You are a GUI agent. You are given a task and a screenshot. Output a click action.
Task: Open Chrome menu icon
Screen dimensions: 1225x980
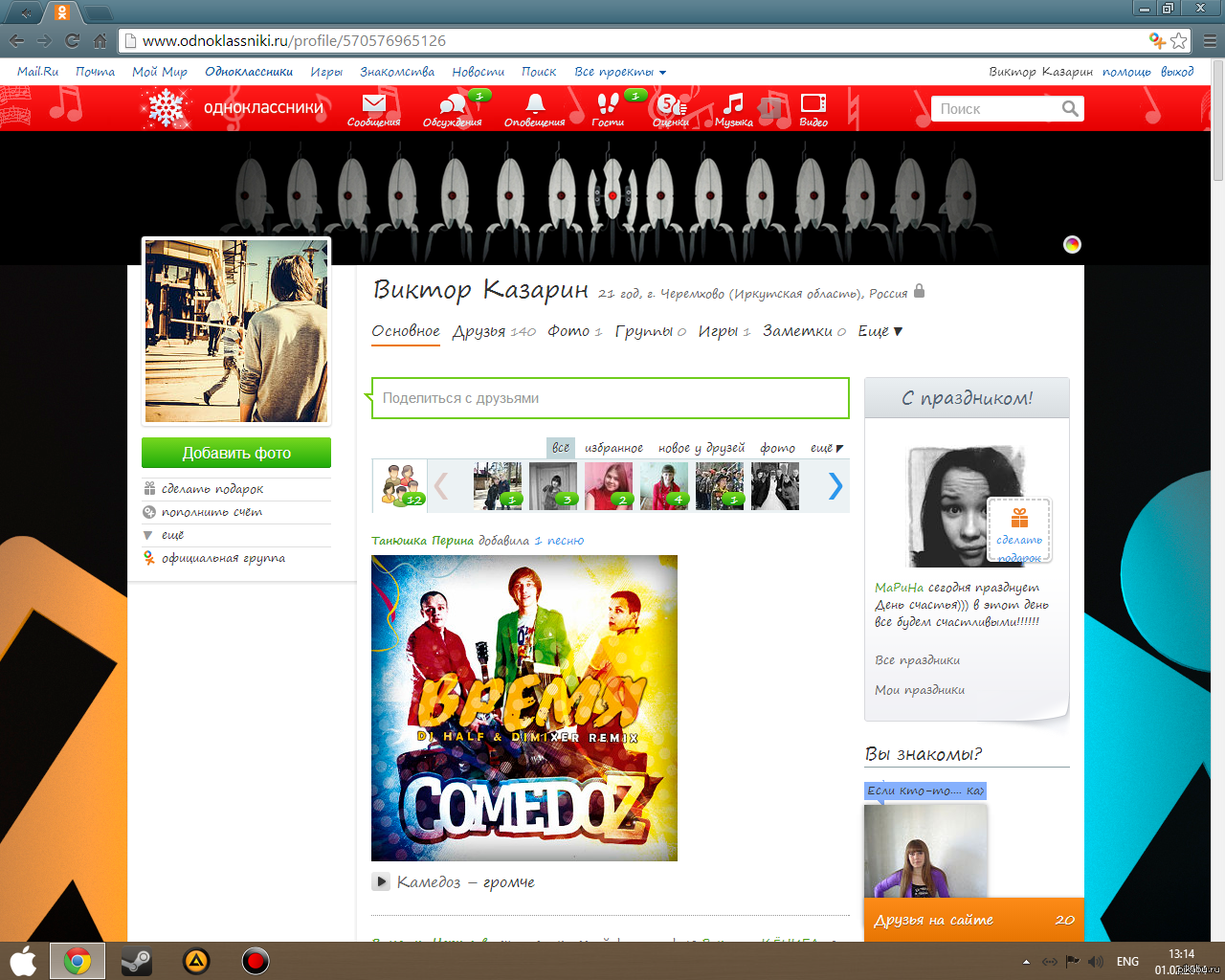click(1210, 40)
